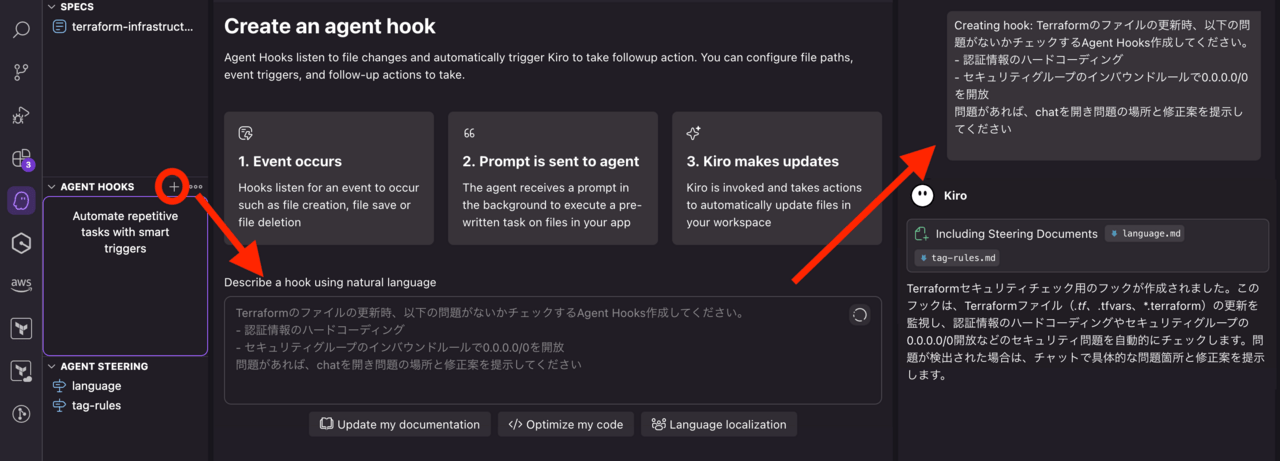The image size is (1280, 461).
Task: Click the document icon beside Including Steering Documents
Action: click(x=921, y=234)
